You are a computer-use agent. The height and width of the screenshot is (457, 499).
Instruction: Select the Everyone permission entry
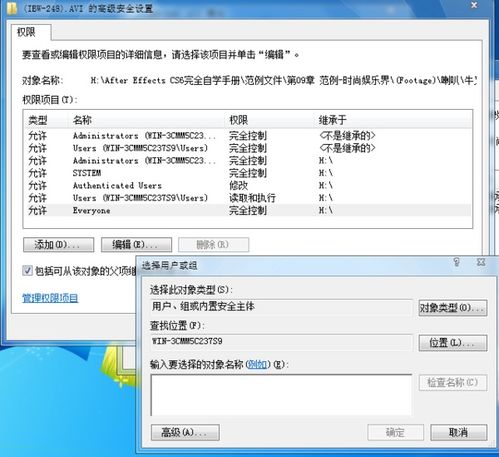point(248,210)
